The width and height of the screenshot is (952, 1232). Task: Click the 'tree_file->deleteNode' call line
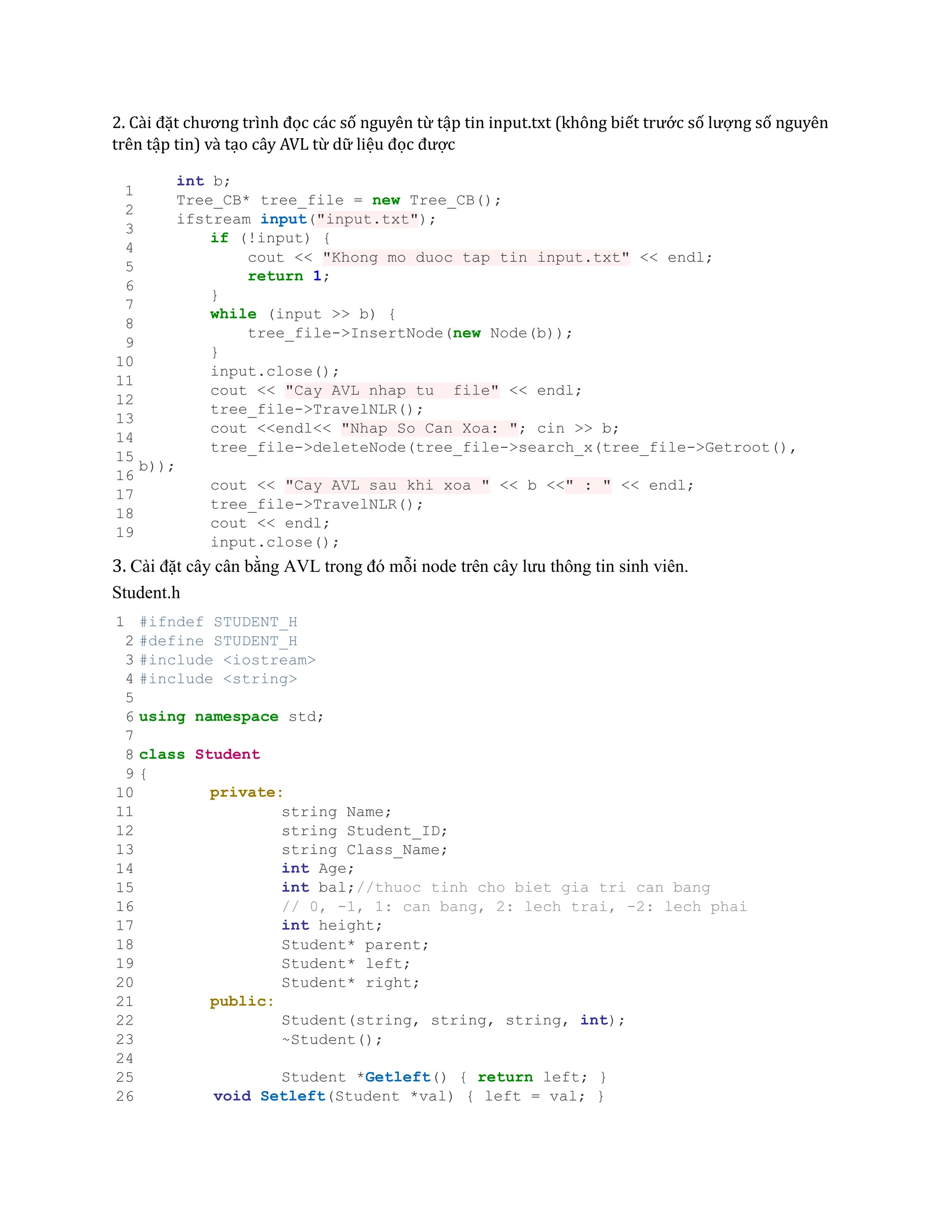[502, 447]
